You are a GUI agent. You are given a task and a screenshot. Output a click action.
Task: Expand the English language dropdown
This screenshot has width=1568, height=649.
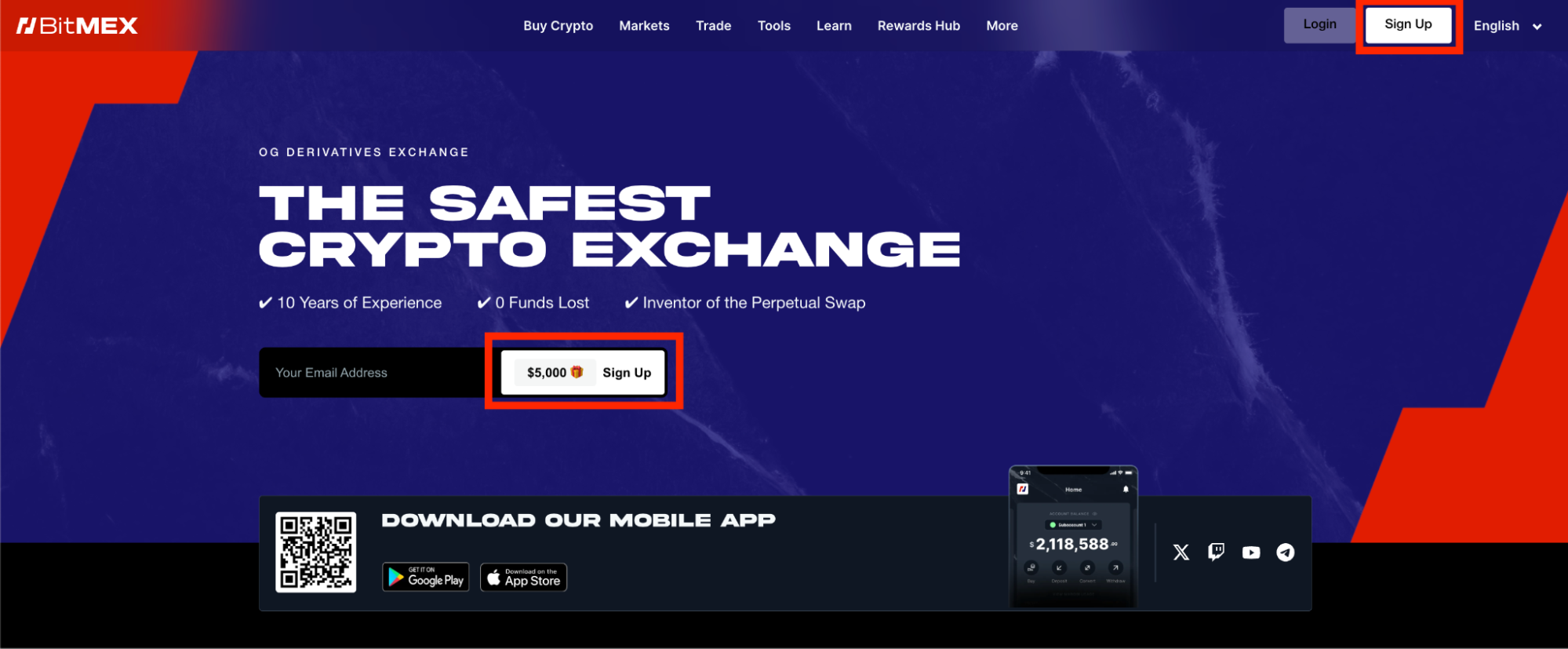pos(1508,26)
